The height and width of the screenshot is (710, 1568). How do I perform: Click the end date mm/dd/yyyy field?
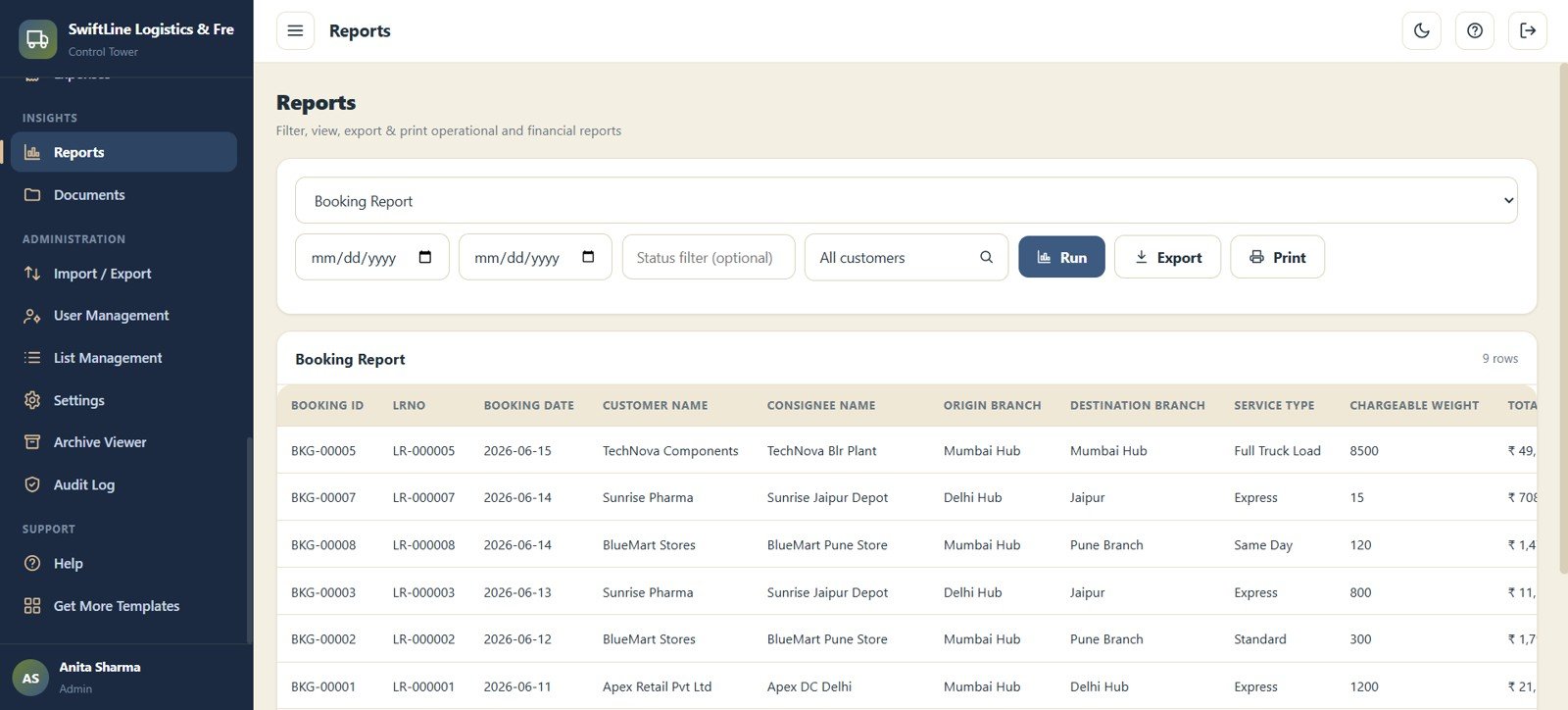coord(535,257)
